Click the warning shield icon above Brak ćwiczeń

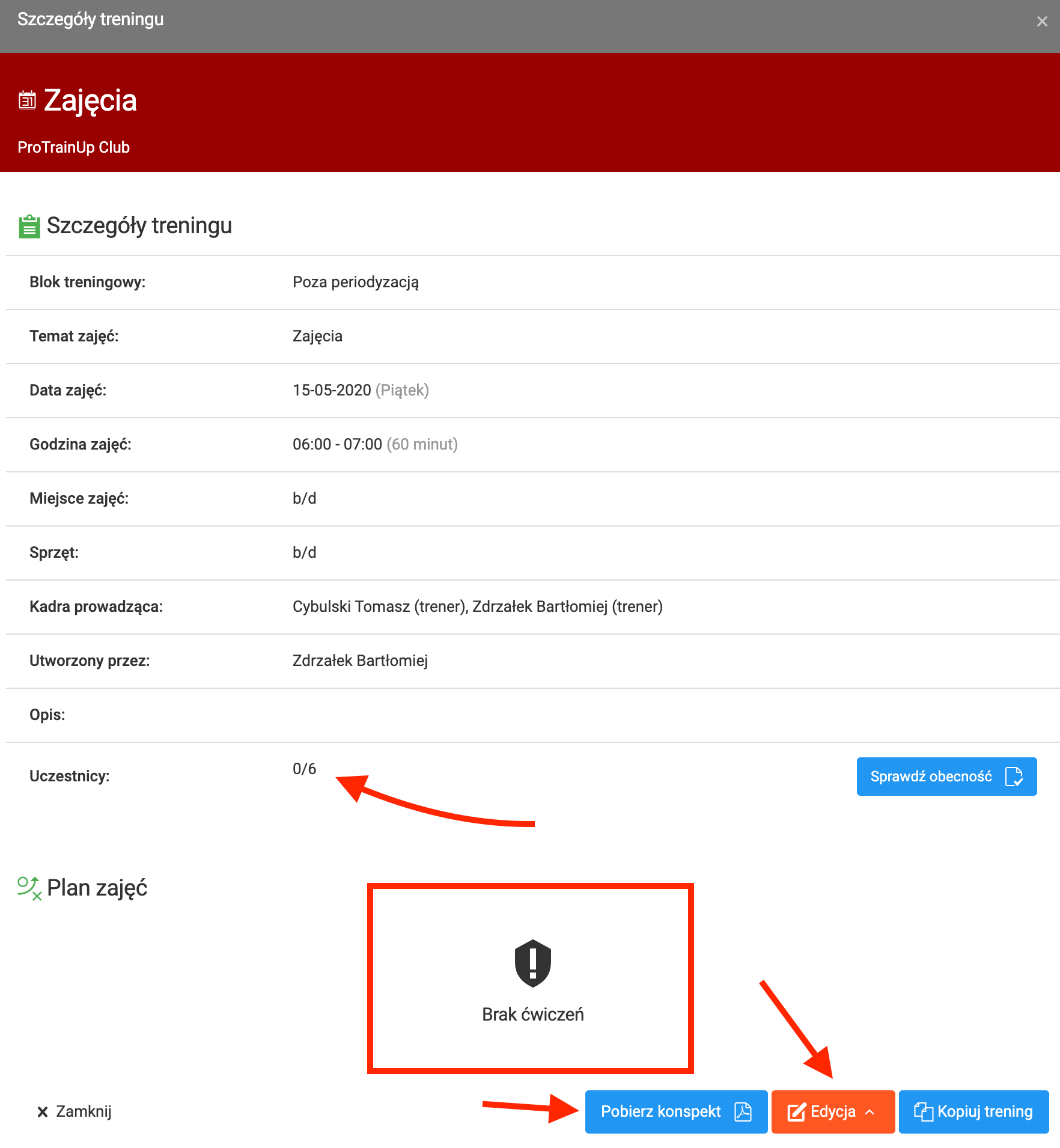click(532, 963)
